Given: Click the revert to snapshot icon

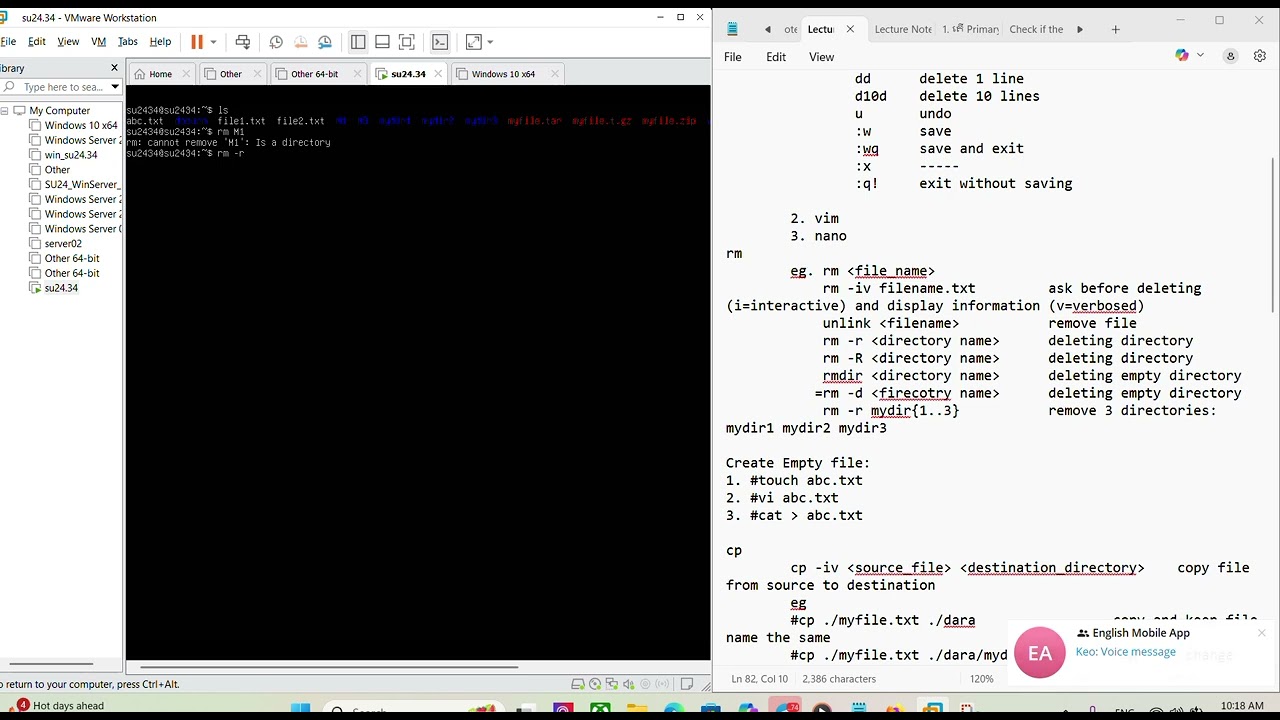Looking at the screenshot, I should point(301,42).
